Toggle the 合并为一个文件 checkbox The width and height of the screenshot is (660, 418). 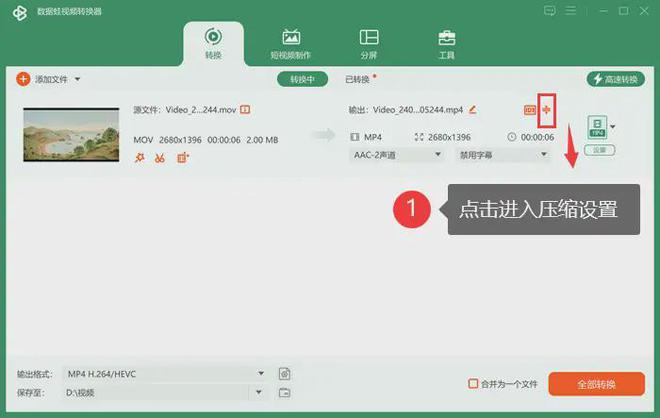coord(473,383)
